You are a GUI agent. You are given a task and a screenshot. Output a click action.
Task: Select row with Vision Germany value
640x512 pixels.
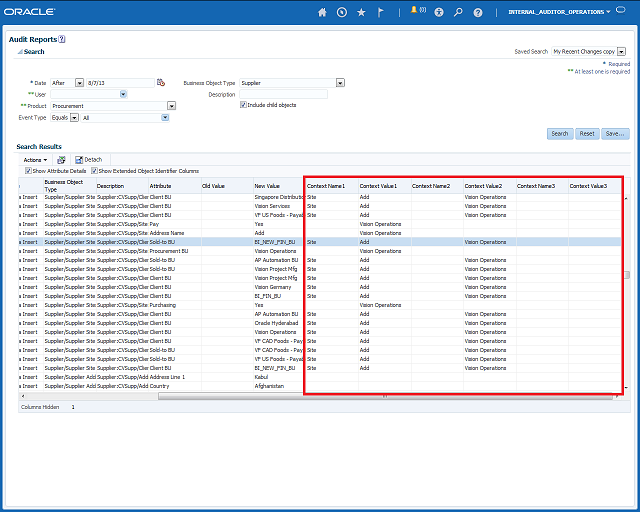point(320,287)
